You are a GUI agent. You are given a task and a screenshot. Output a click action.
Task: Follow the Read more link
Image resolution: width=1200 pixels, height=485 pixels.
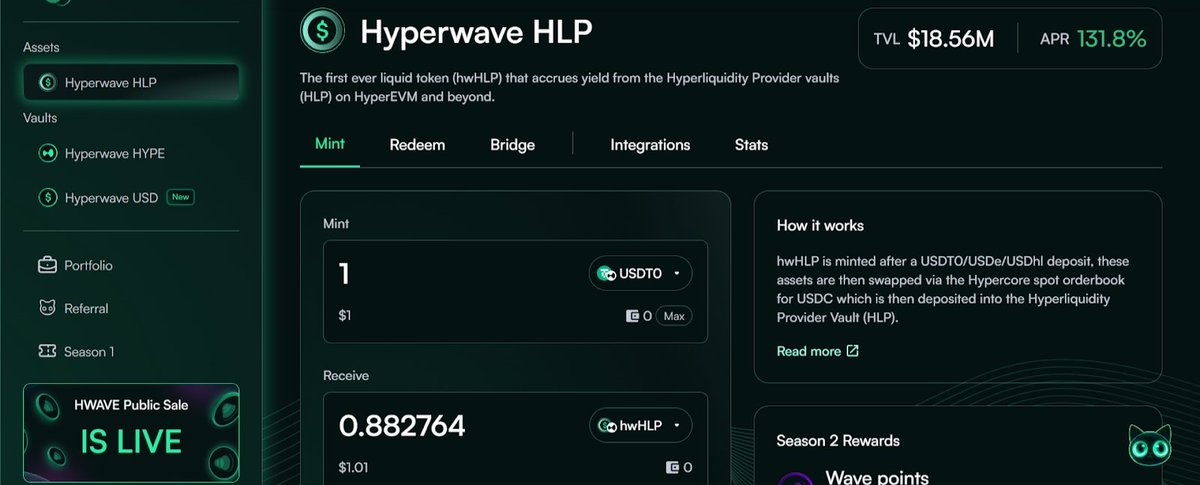pos(817,351)
